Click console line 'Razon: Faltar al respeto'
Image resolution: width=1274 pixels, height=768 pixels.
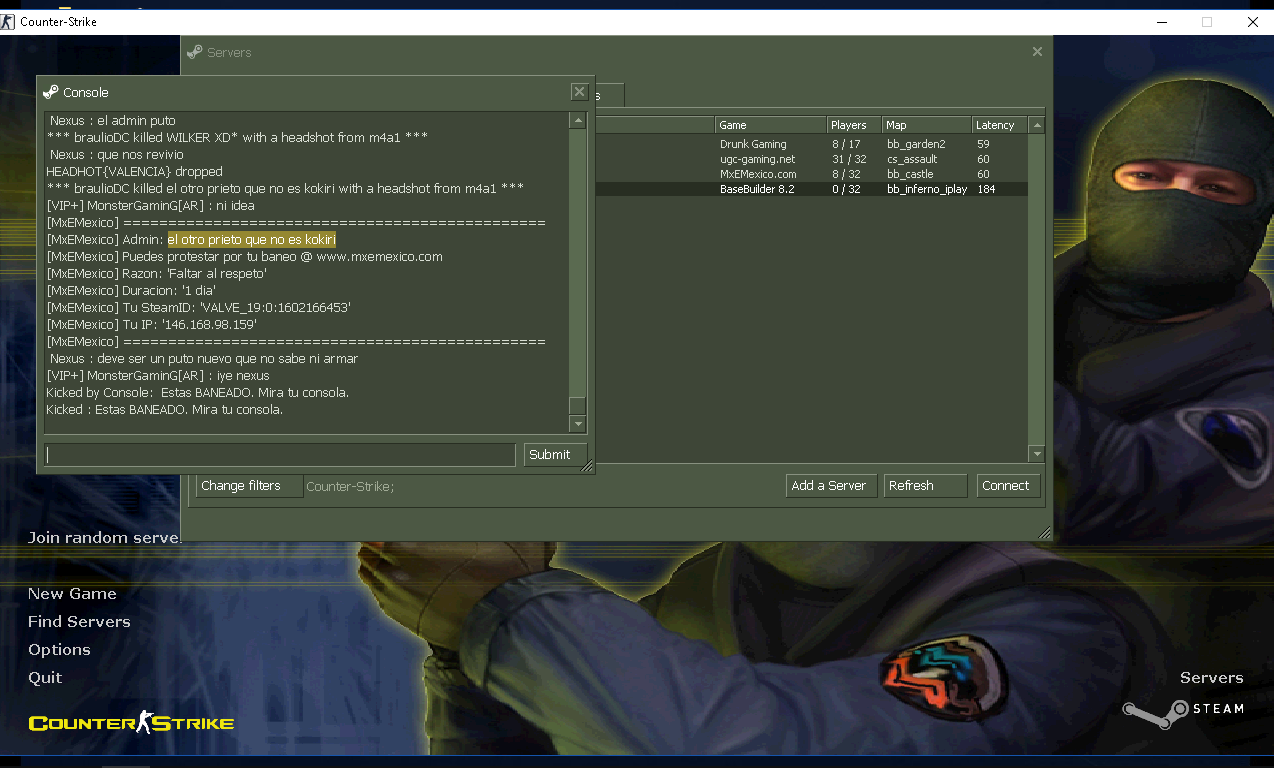tap(156, 274)
